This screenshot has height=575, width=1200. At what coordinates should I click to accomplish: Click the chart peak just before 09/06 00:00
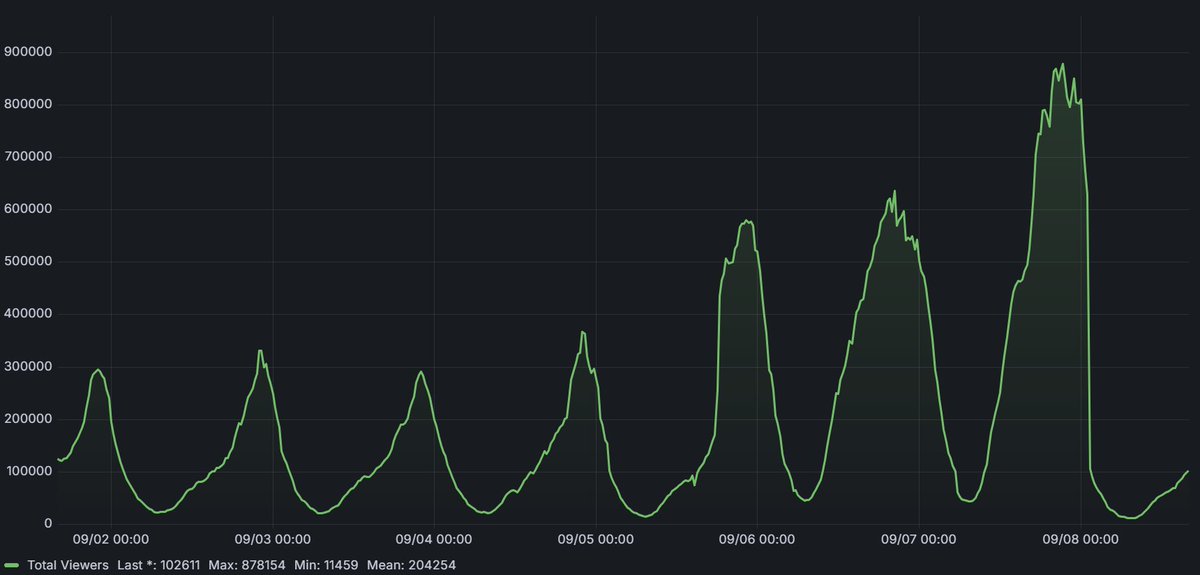746,220
